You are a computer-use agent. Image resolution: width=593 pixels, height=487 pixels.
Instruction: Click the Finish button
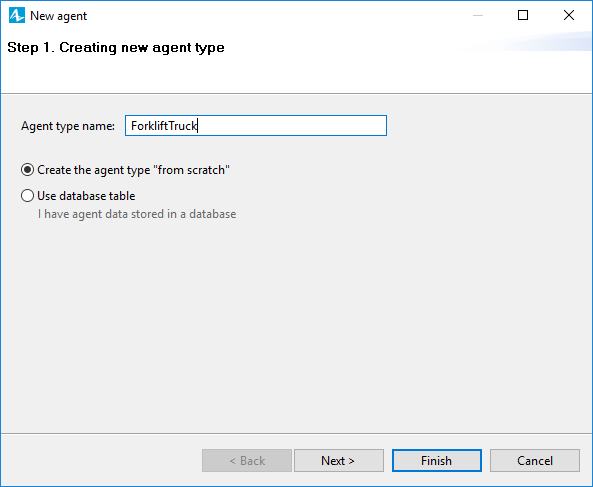click(437, 461)
